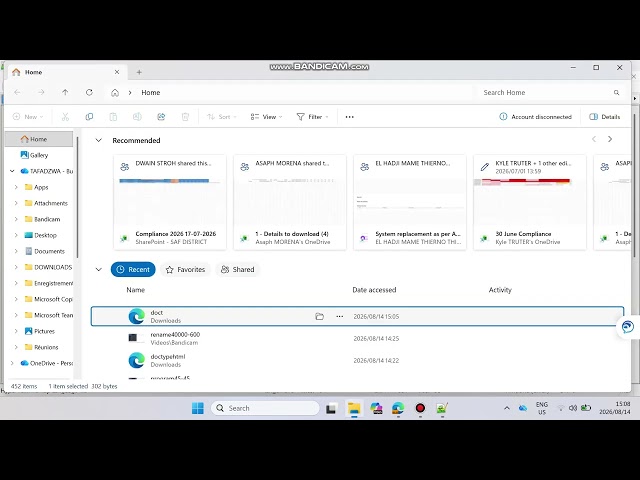Toggle the Details pane button
The image size is (640, 480).
click(604, 117)
